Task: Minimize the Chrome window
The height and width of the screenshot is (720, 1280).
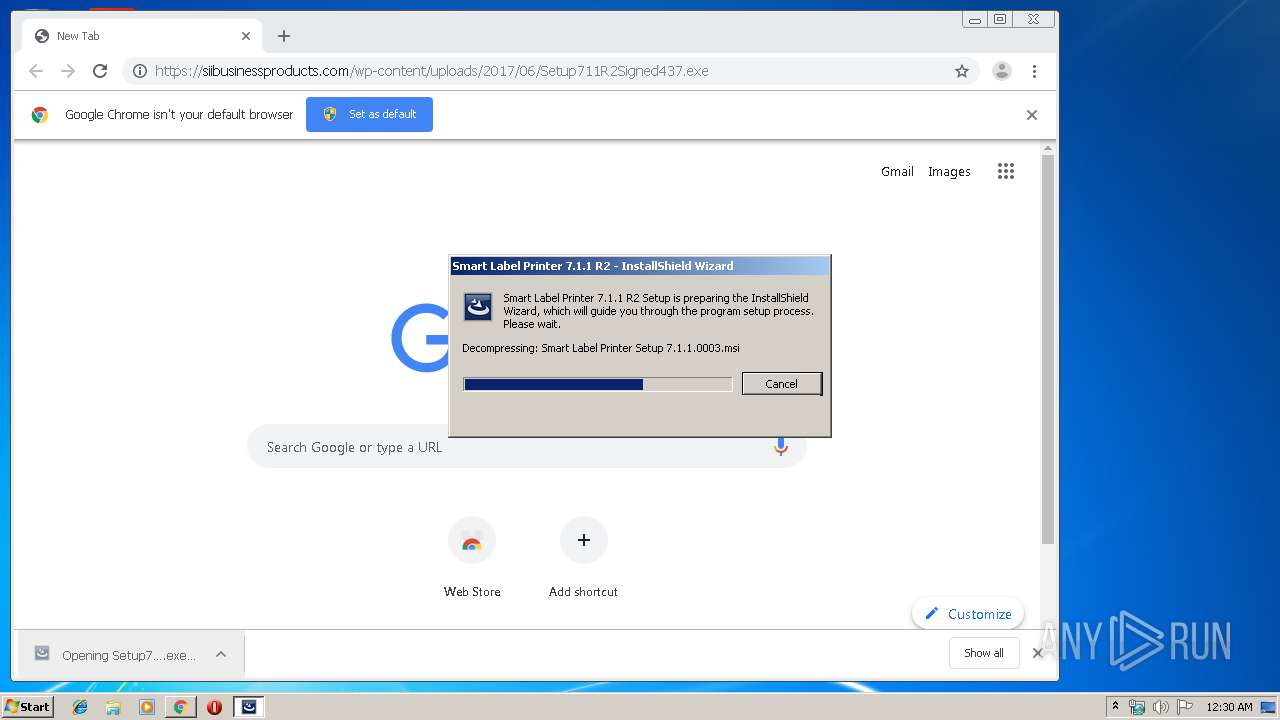Action: (x=975, y=19)
